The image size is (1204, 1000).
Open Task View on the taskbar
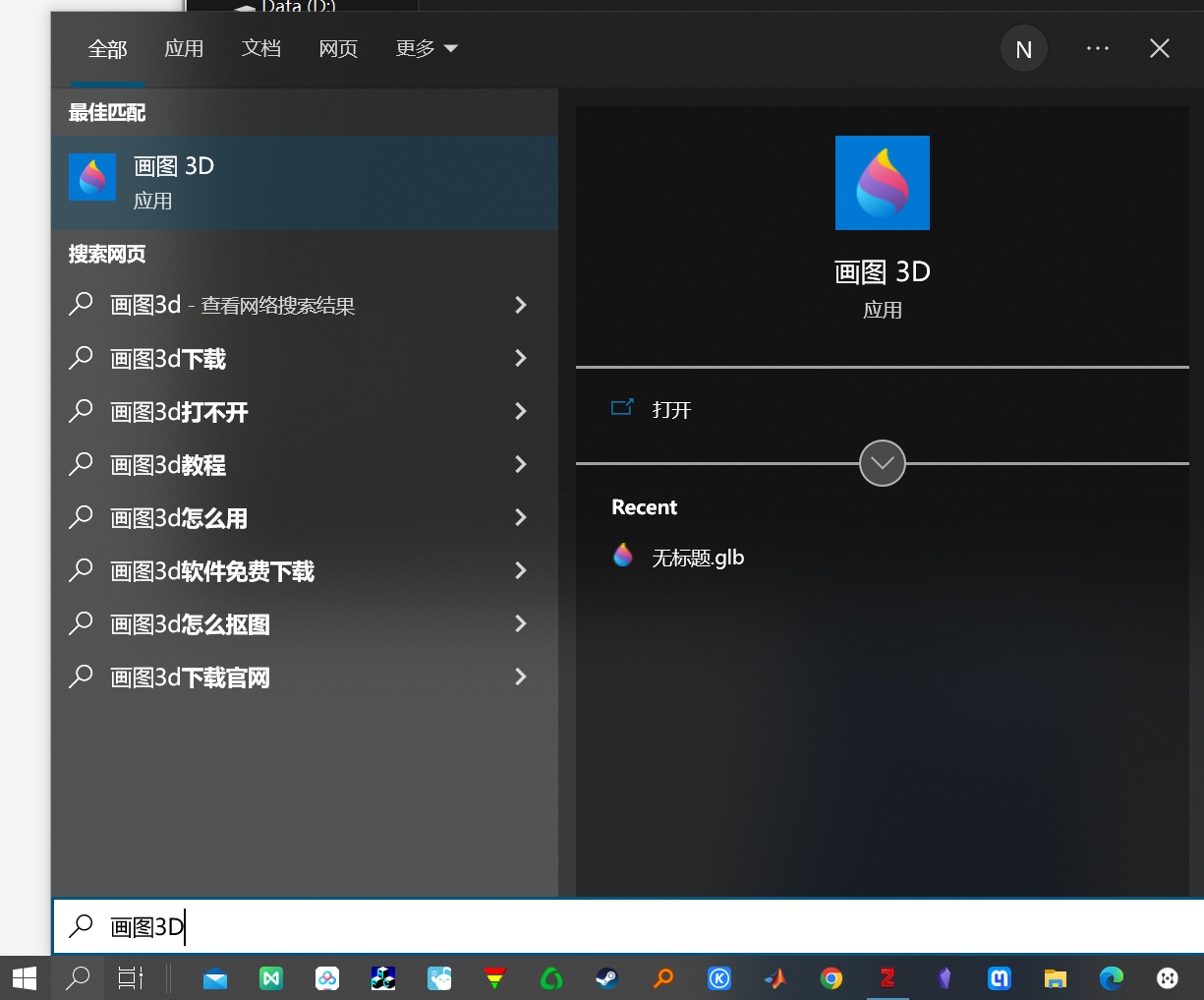[x=131, y=977]
